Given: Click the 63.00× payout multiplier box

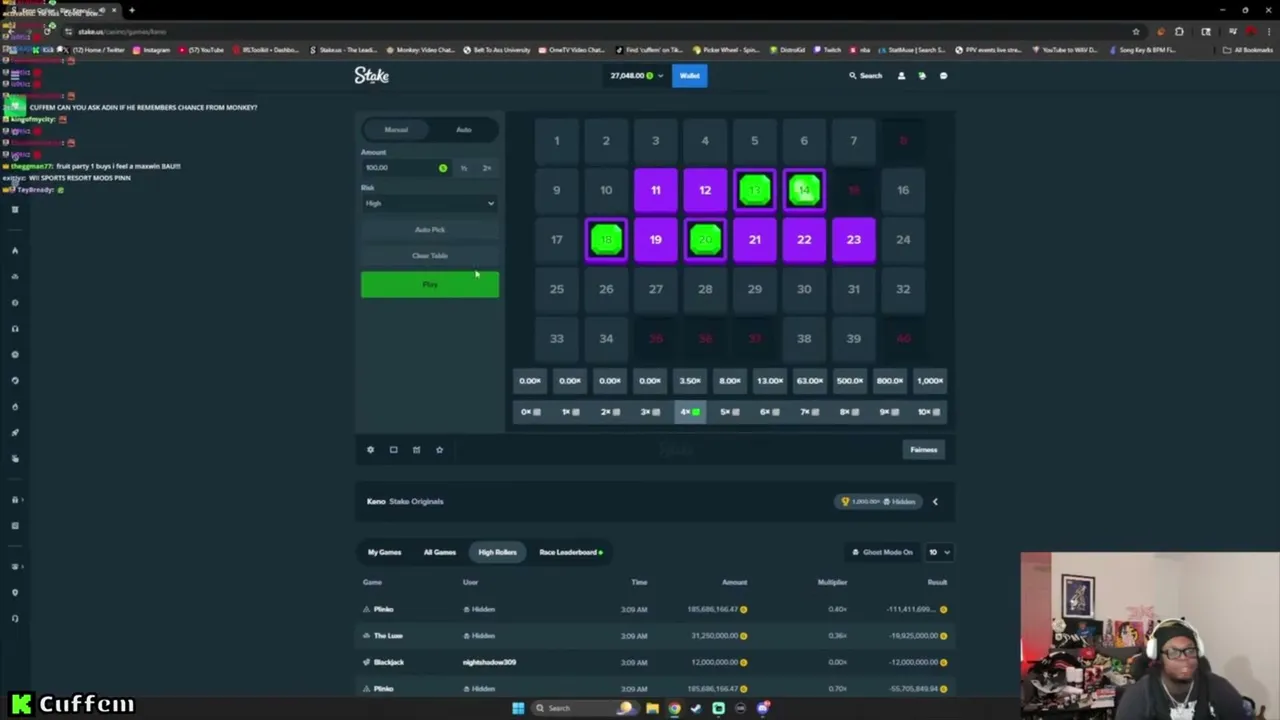Looking at the screenshot, I should [x=810, y=381].
